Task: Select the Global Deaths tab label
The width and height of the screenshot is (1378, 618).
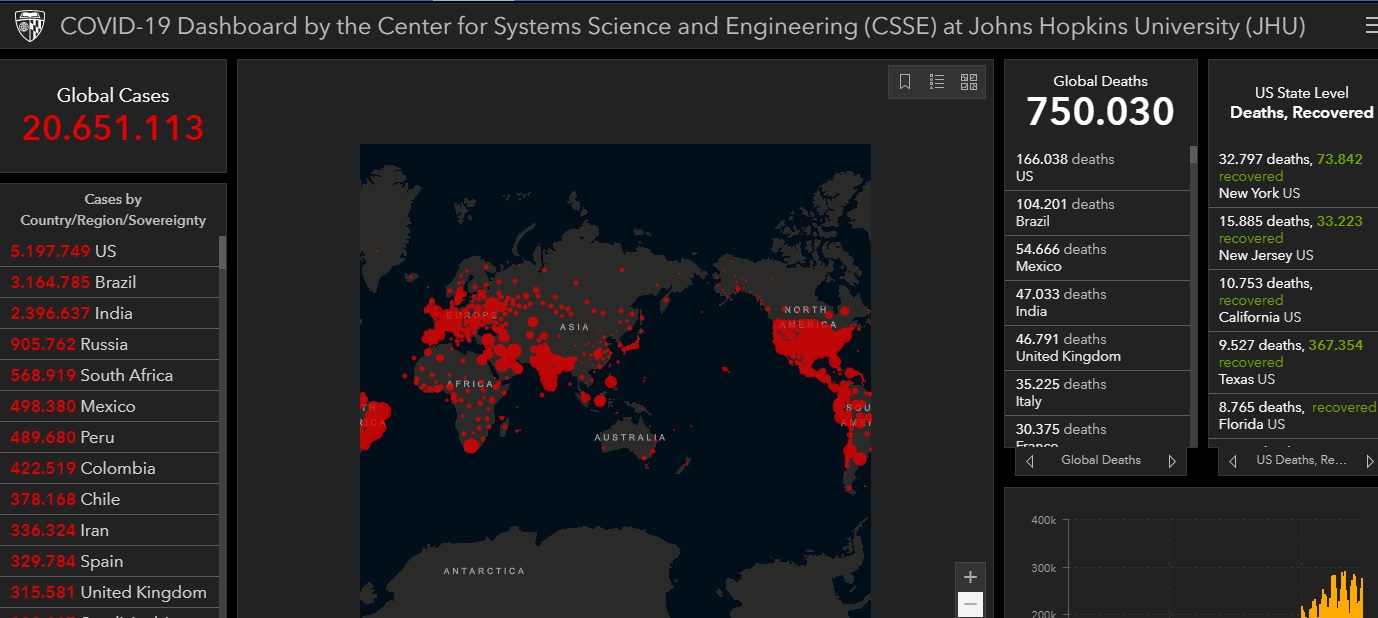Action: point(1101,460)
